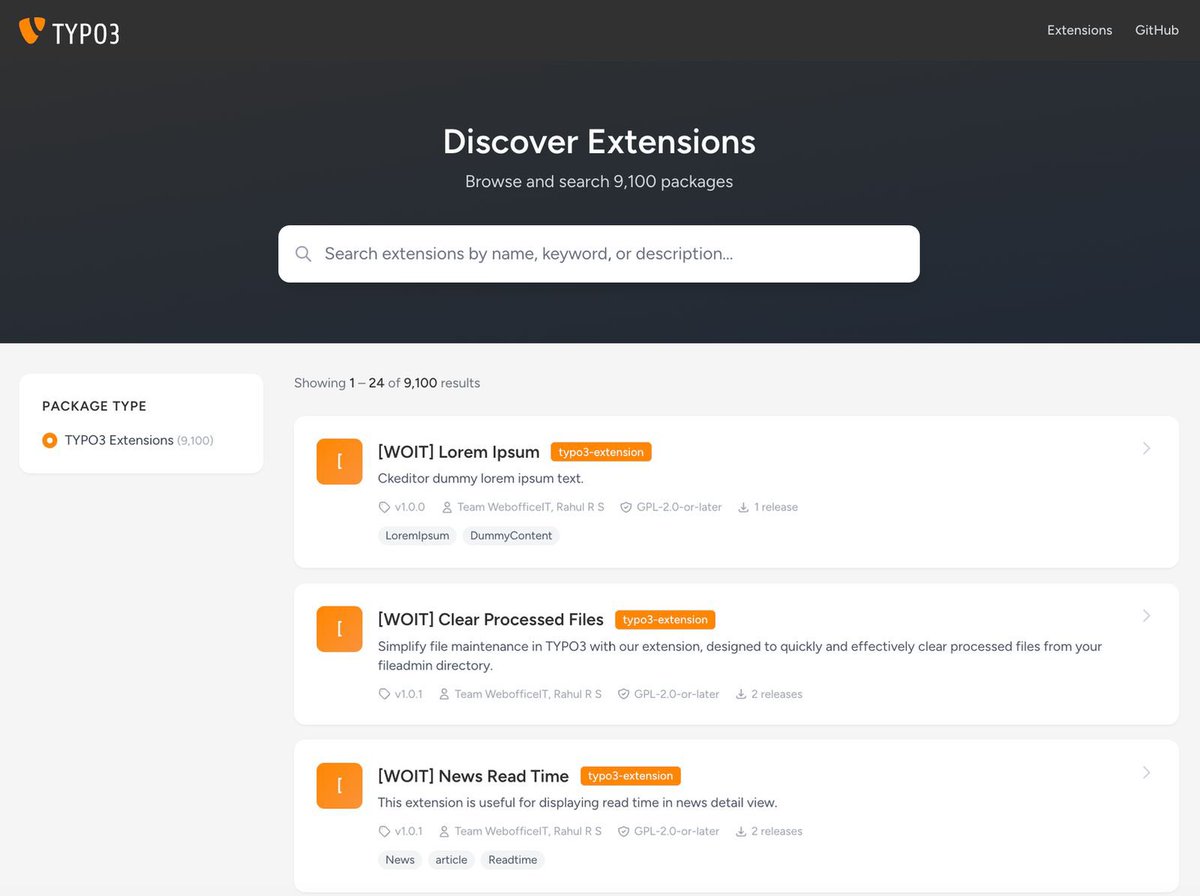
Task: Click version tag icon for Clear Processed Files
Action: coord(384,694)
